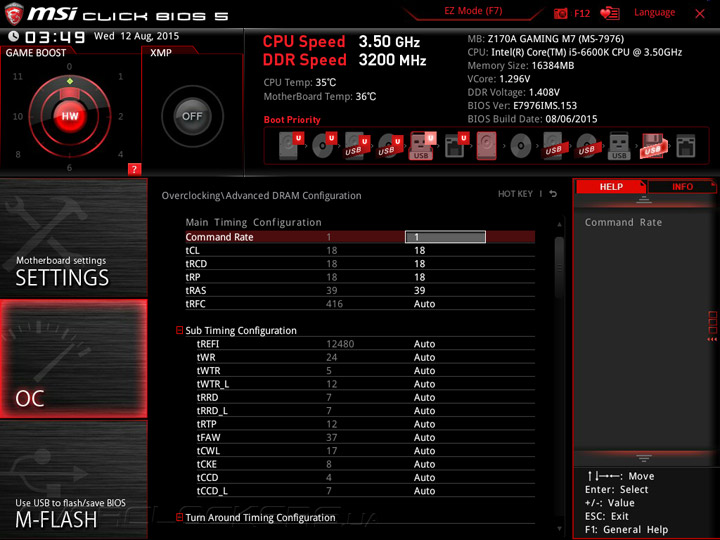This screenshot has height=540, width=720.
Task: Click the clock icon beside the time
Action: 13,36
